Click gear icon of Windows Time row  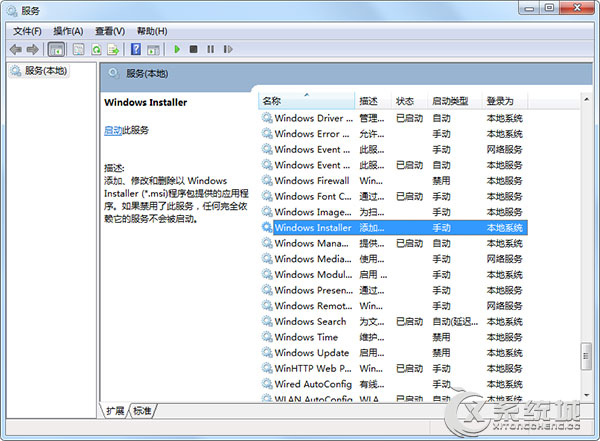pos(267,337)
